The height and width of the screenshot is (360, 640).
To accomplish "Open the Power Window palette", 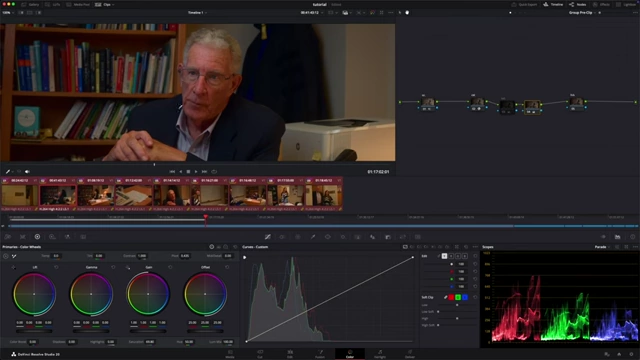I will point(328,237).
